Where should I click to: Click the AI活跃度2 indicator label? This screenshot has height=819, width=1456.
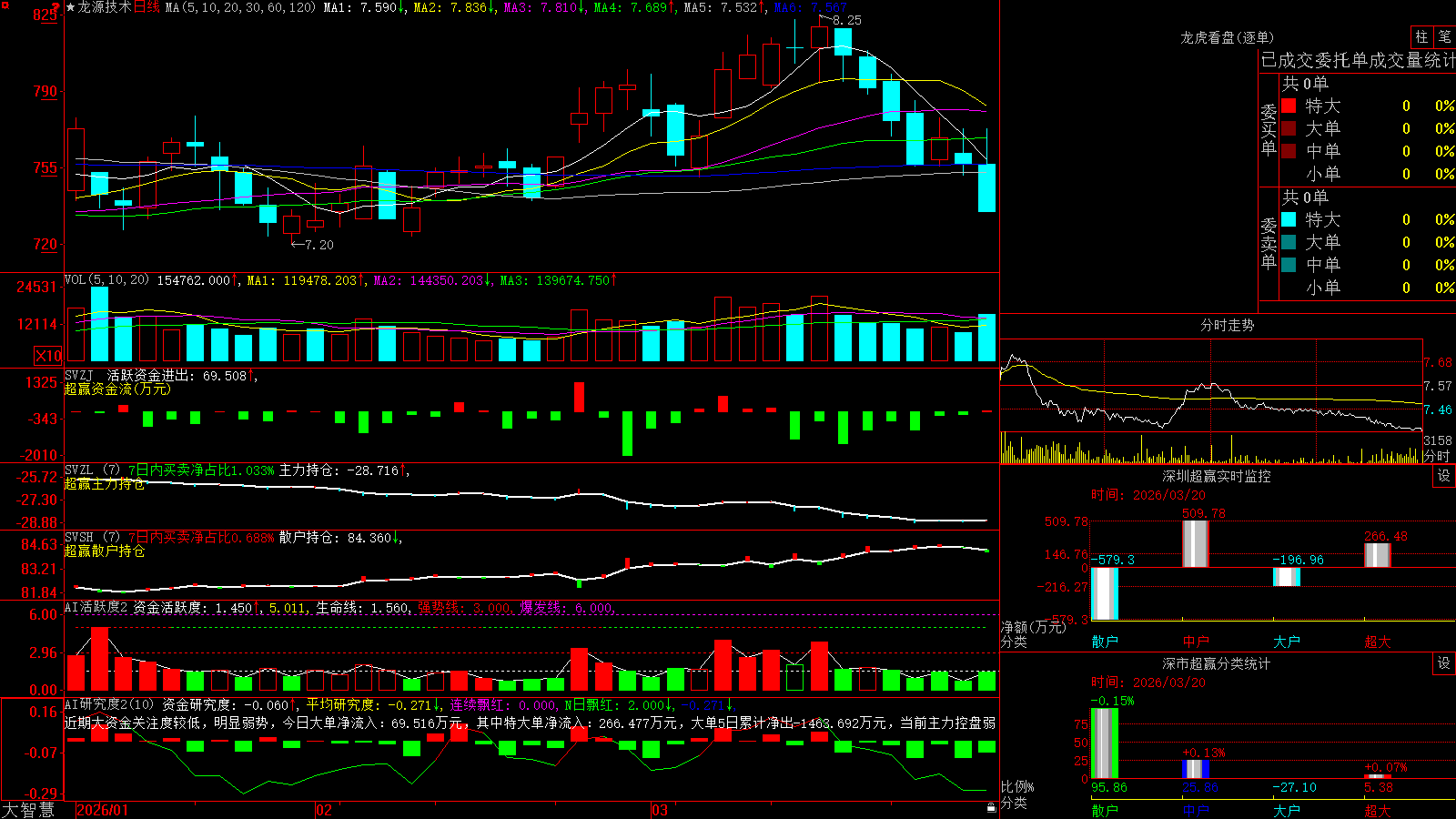[96, 607]
